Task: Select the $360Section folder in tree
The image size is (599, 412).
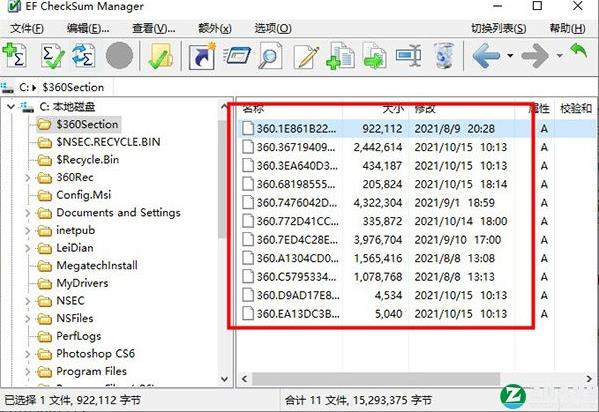Action: [x=78, y=124]
